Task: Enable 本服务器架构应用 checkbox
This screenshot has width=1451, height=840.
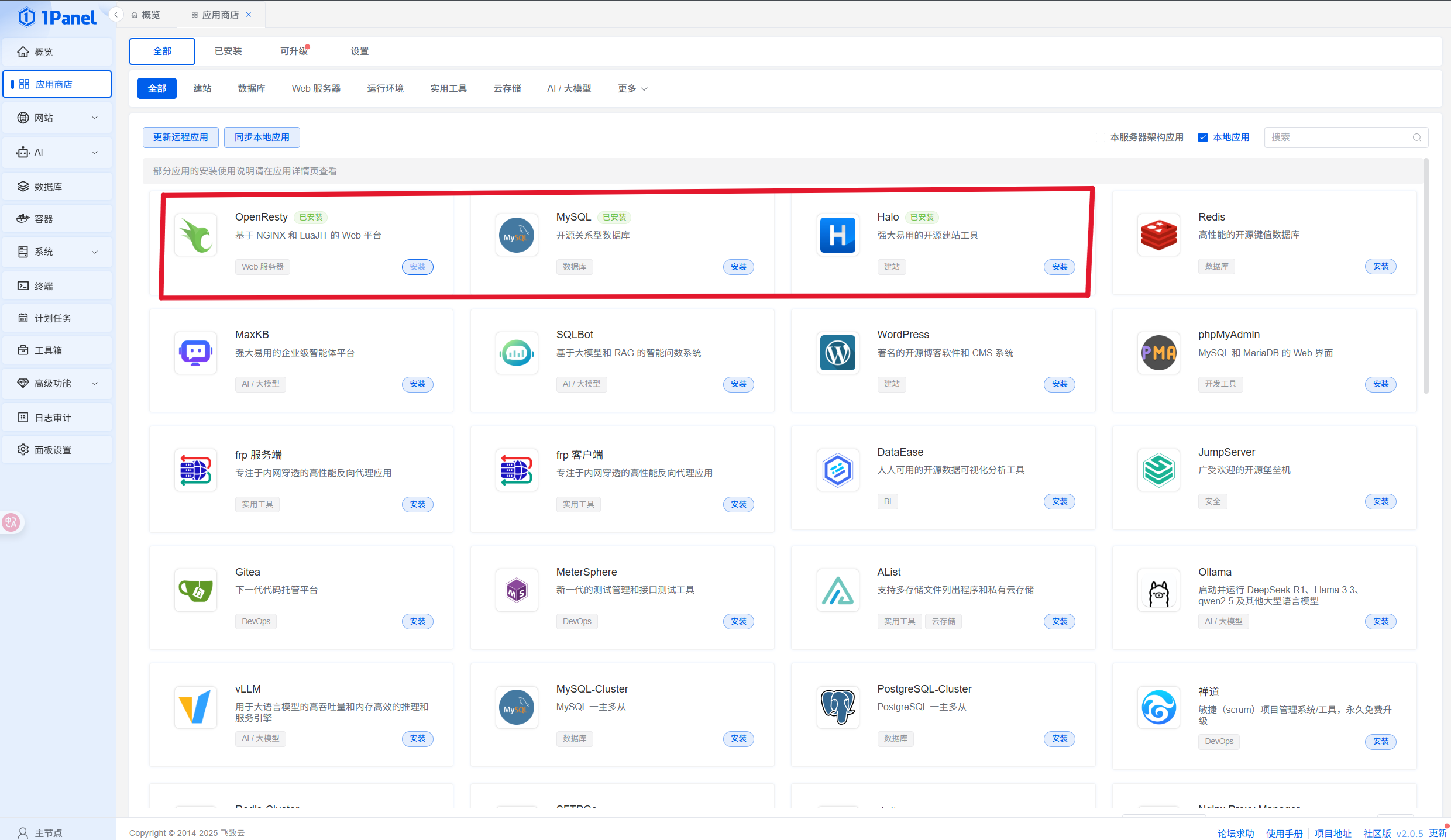Action: pyautogui.click(x=1101, y=137)
